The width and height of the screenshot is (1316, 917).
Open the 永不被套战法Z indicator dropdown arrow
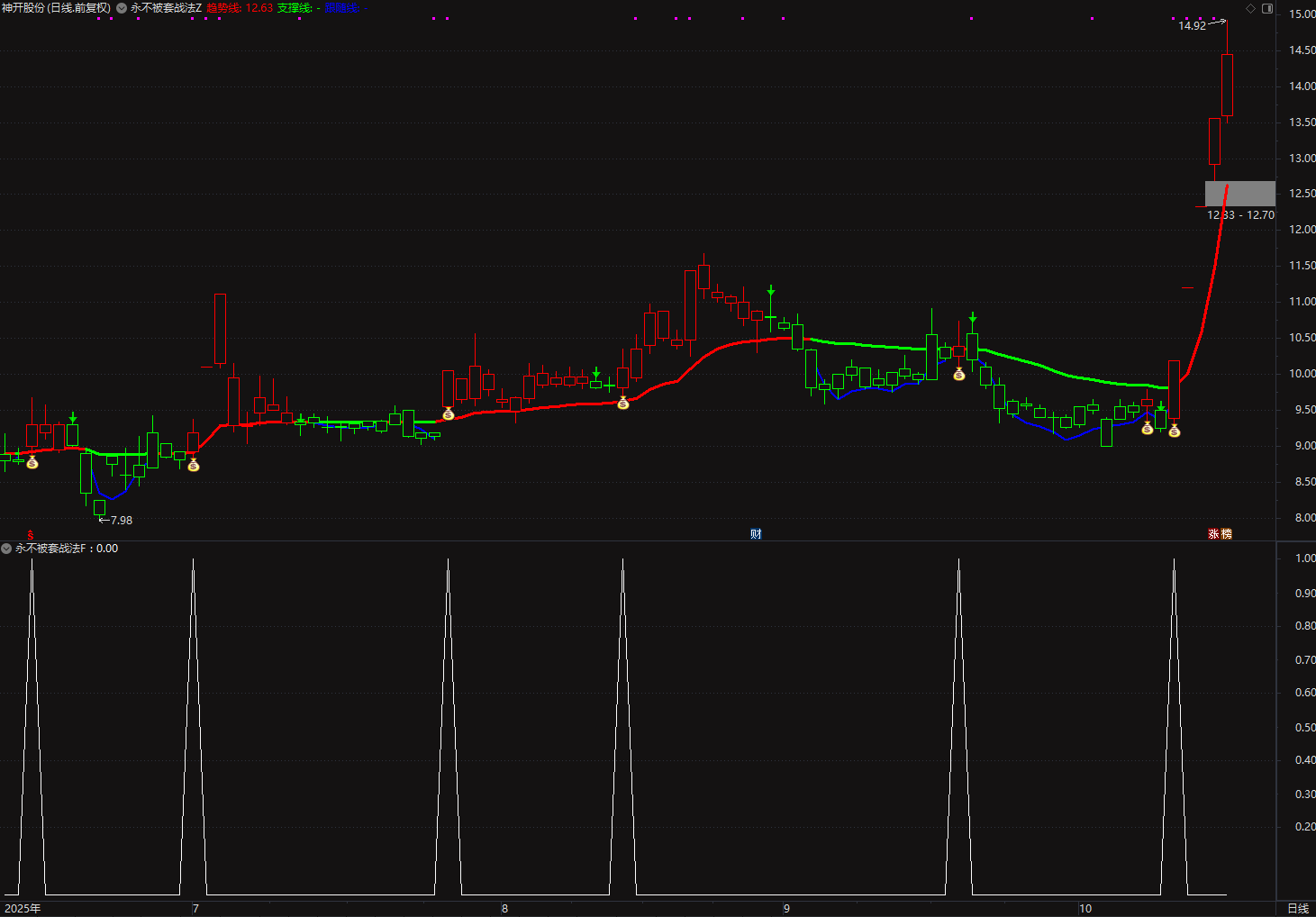pos(122,8)
